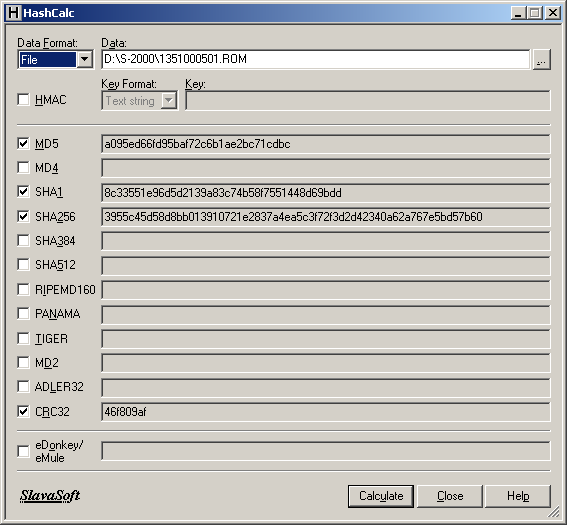This screenshot has width=567, height=525.
Task: Enable the SHA512 checkbox
Action: [24, 265]
